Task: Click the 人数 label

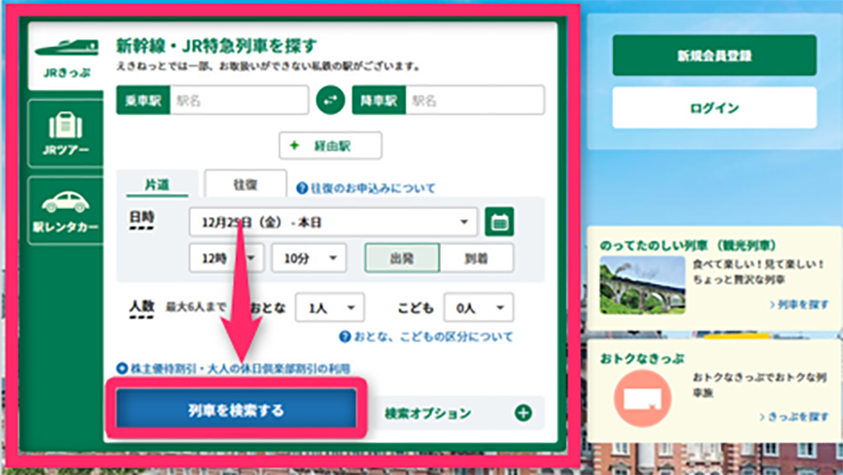Action: [x=142, y=307]
